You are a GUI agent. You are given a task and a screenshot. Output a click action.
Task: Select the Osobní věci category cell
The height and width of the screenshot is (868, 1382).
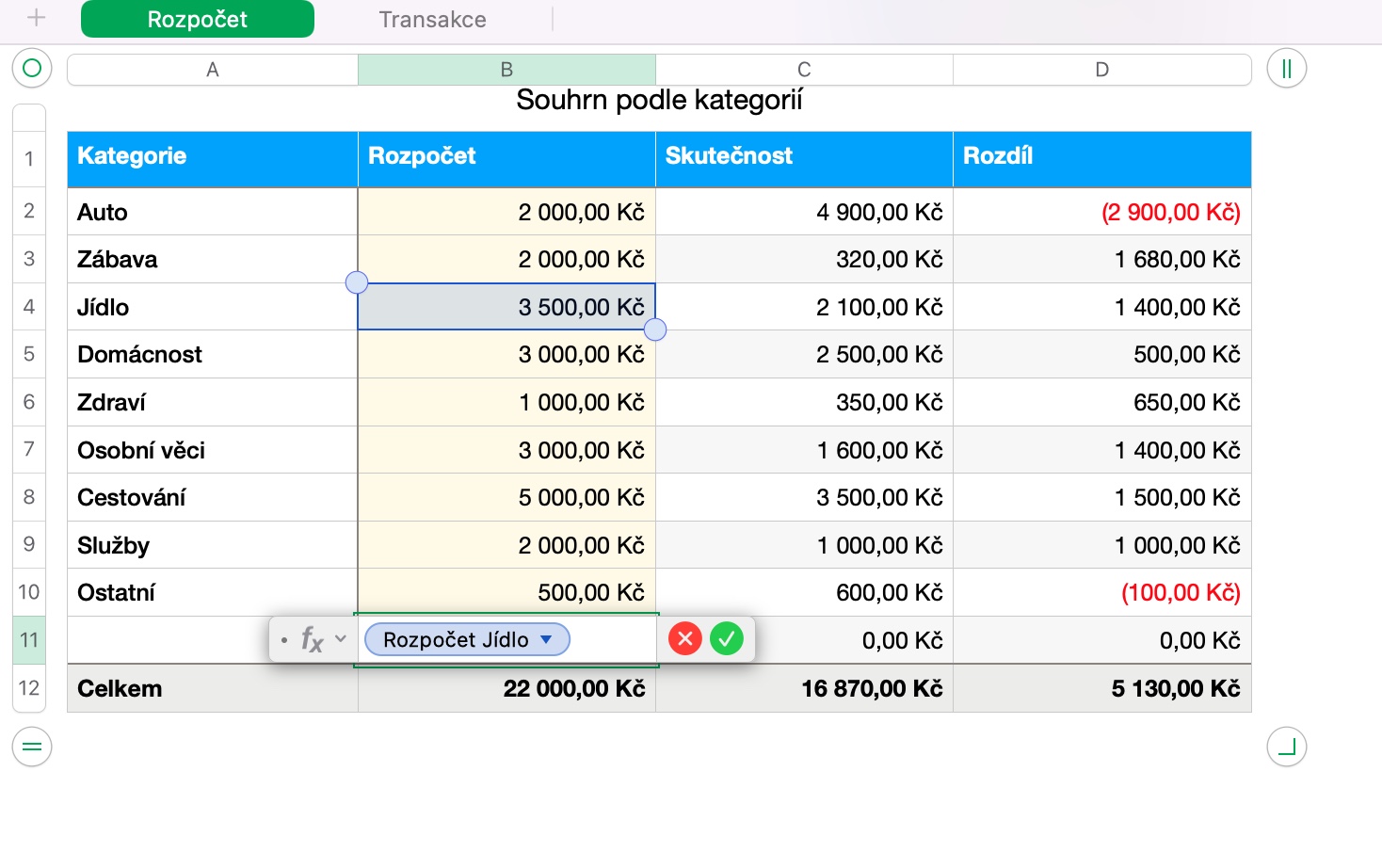tap(213, 450)
